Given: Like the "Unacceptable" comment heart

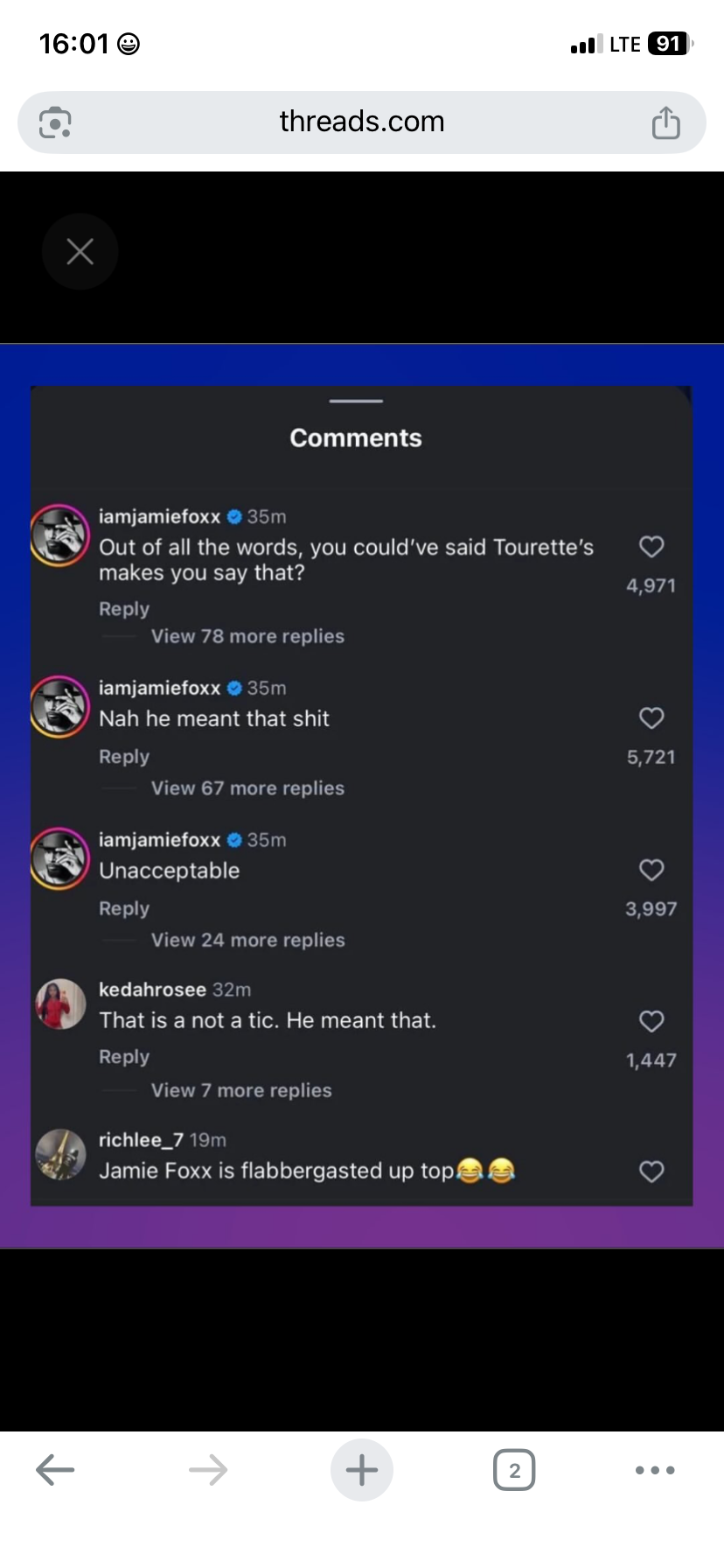Looking at the screenshot, I should tap(651, 870).
